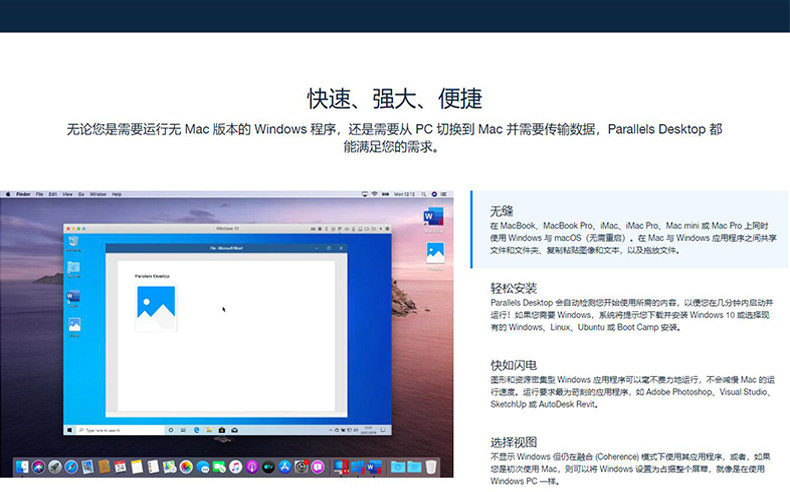Screen dimensions: 790x492
Task: Select the 轻松安装 feature tab
Action: (x=632, y=307)
